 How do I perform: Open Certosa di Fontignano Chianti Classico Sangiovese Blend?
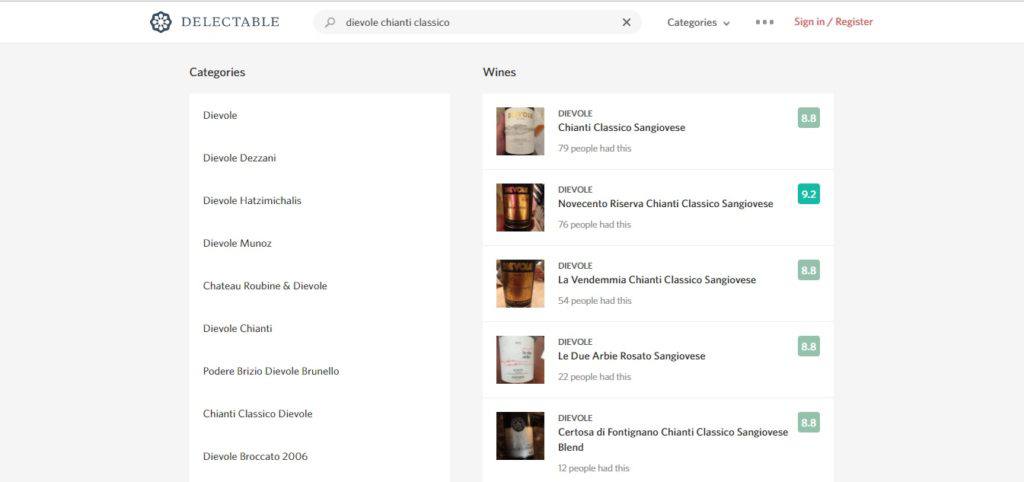pyautogui.click(x=673, y=440)
